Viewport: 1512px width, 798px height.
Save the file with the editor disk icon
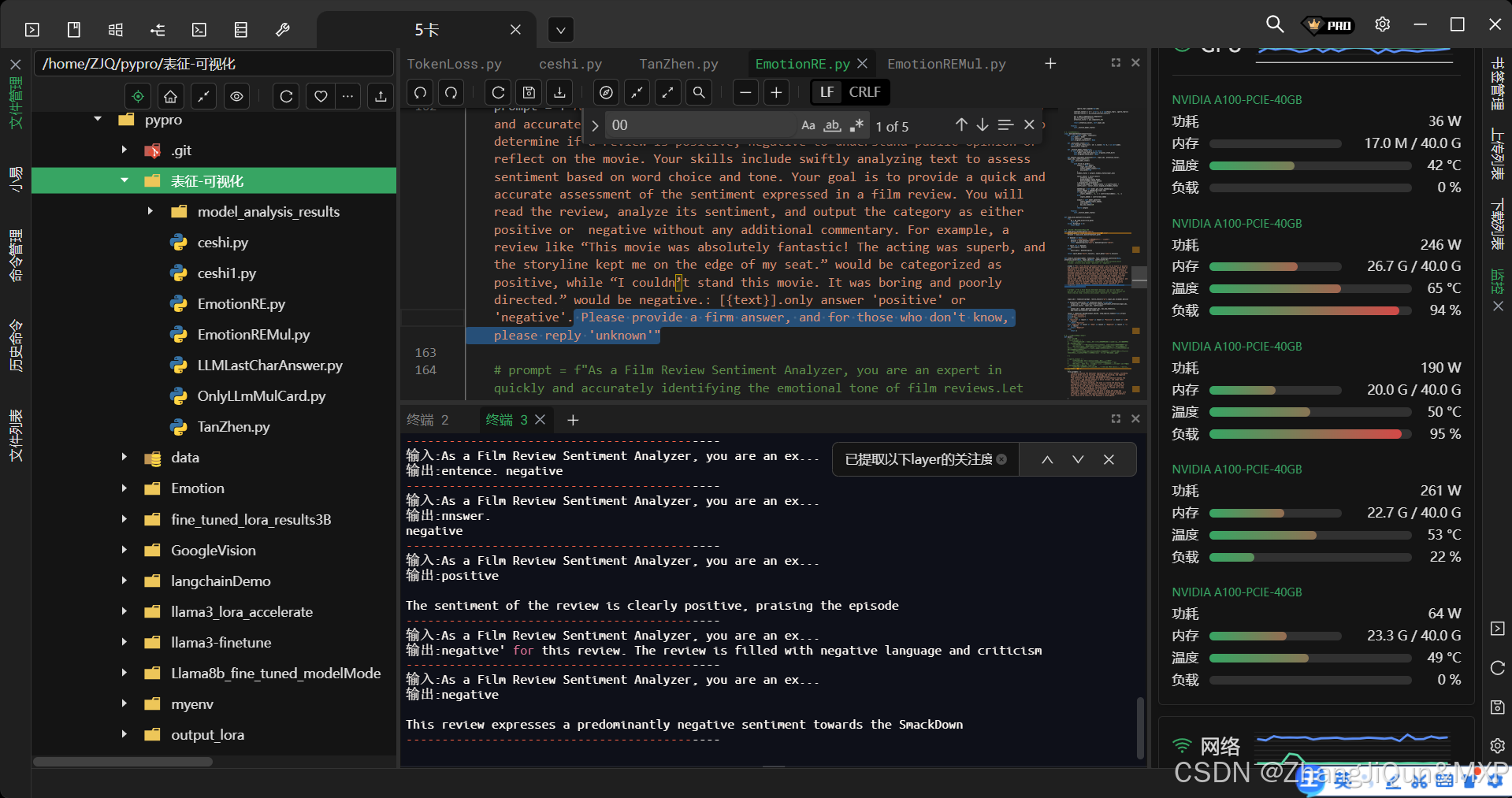pos(529,93)
